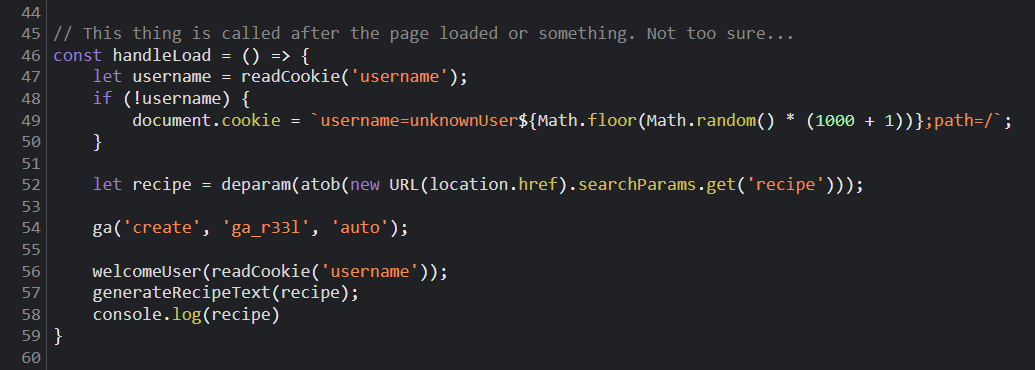Click the 'random' method call
Viewport: 1035px width, 370px height.
pos(725,121)
